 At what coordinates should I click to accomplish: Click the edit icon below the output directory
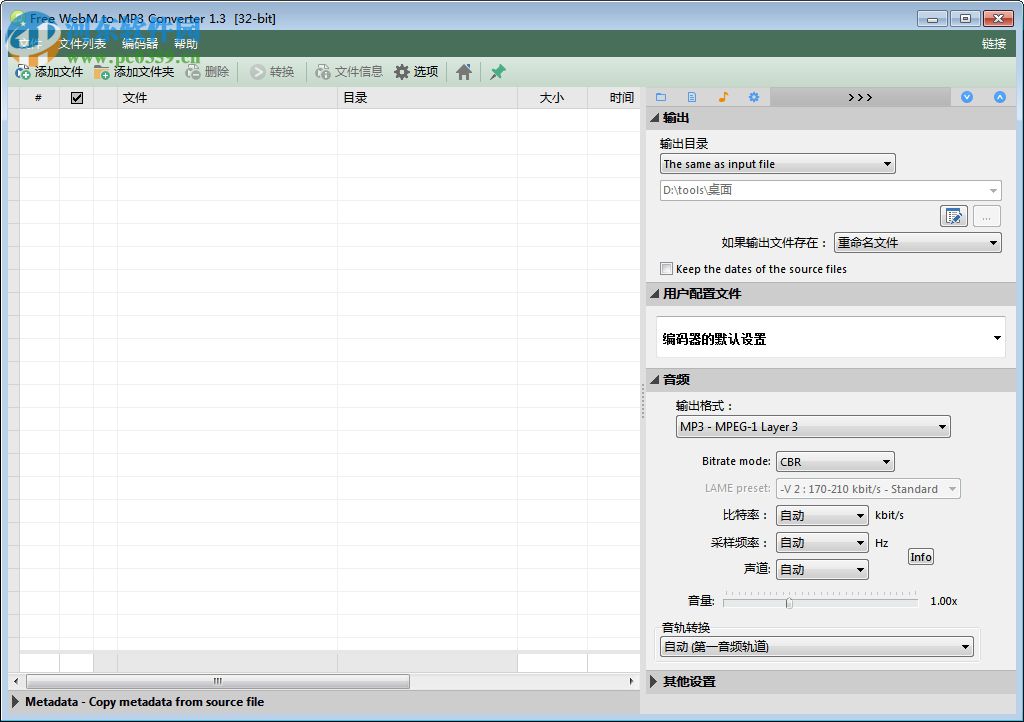(954, 216)
